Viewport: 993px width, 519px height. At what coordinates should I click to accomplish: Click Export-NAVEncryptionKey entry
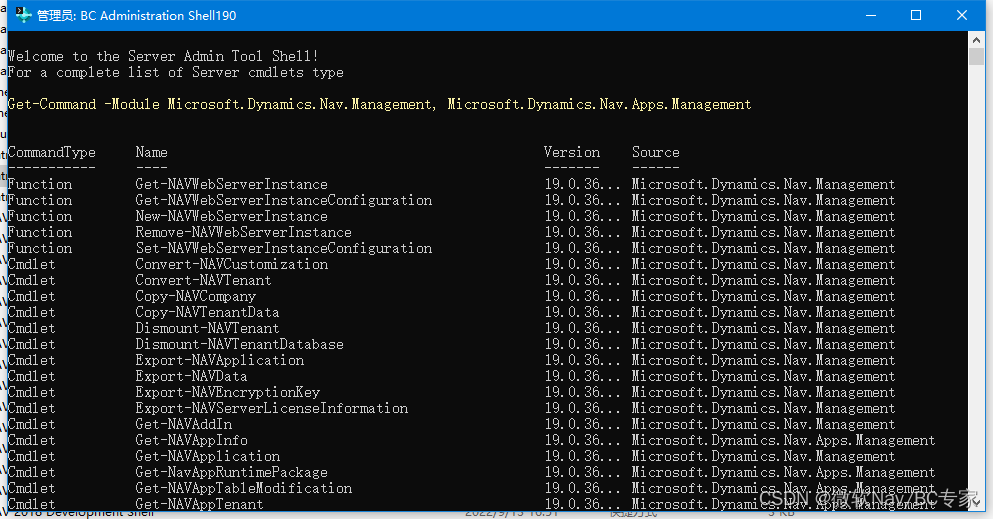(x=228, y=392)
